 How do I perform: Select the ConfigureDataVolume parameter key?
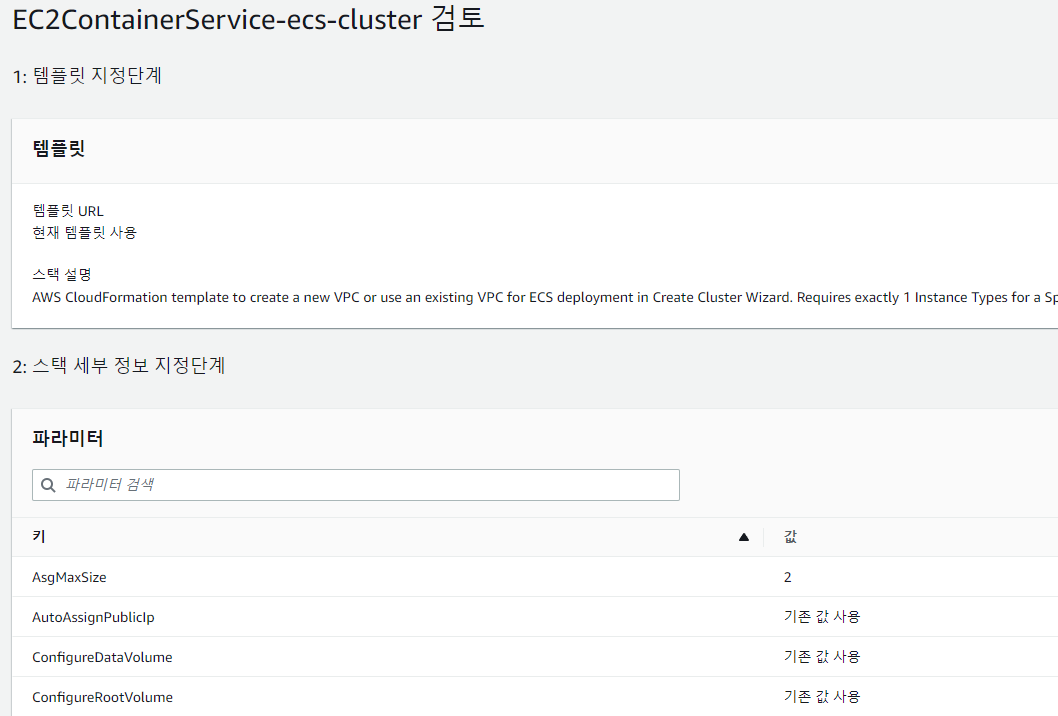pyautogui.click(x=102, y=657)
